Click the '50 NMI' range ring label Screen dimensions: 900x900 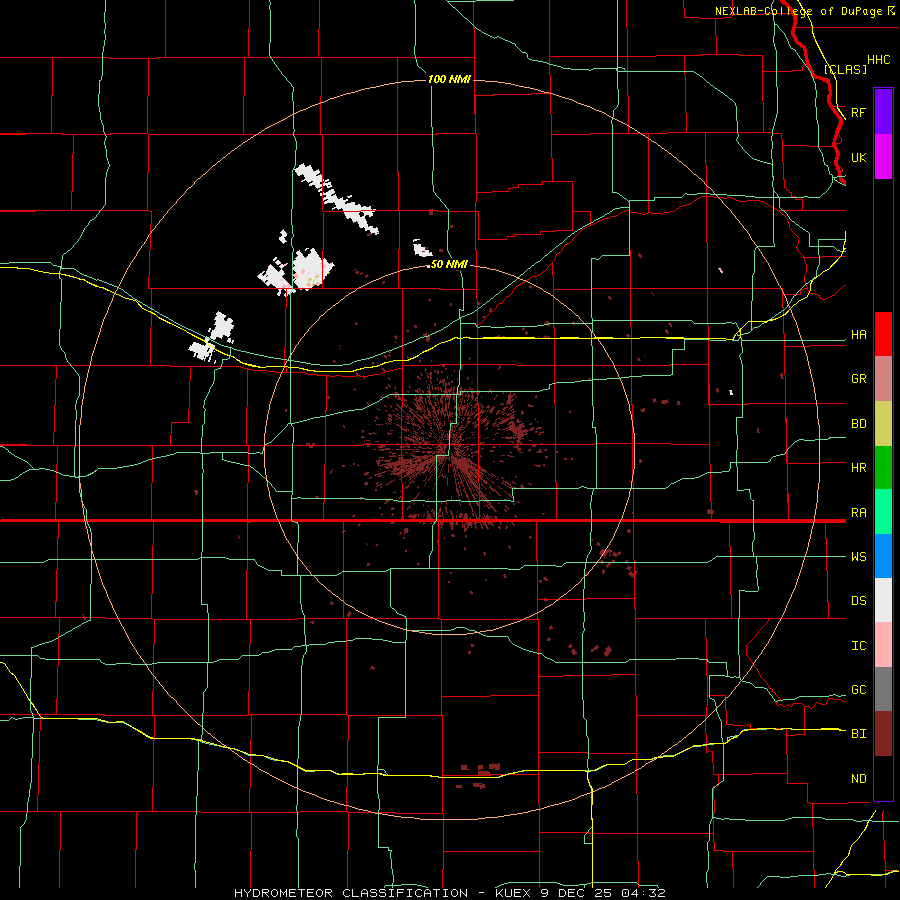[449, 264]
